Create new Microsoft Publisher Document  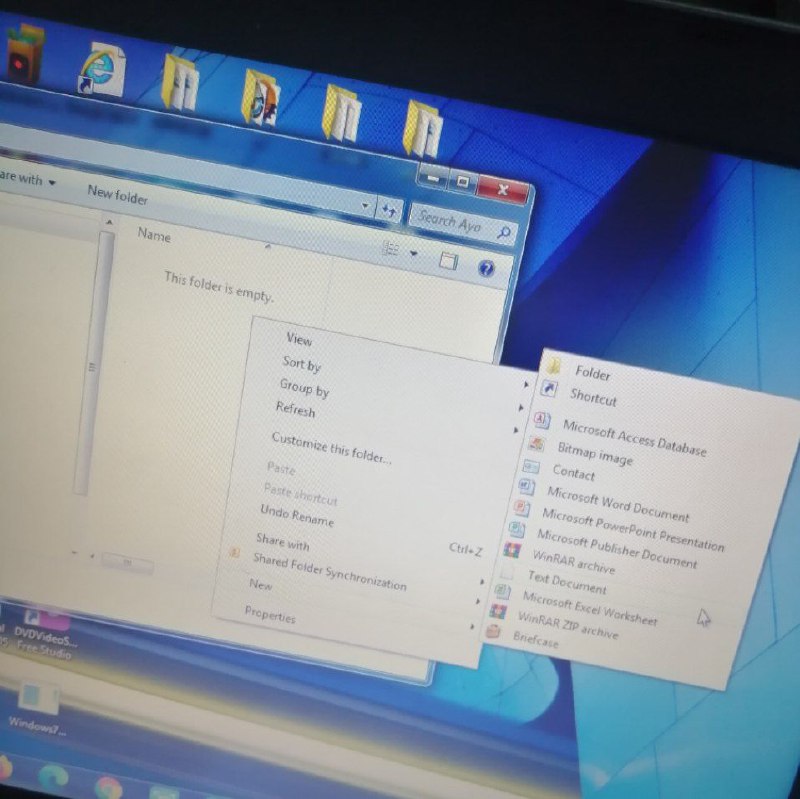[616, 548]
